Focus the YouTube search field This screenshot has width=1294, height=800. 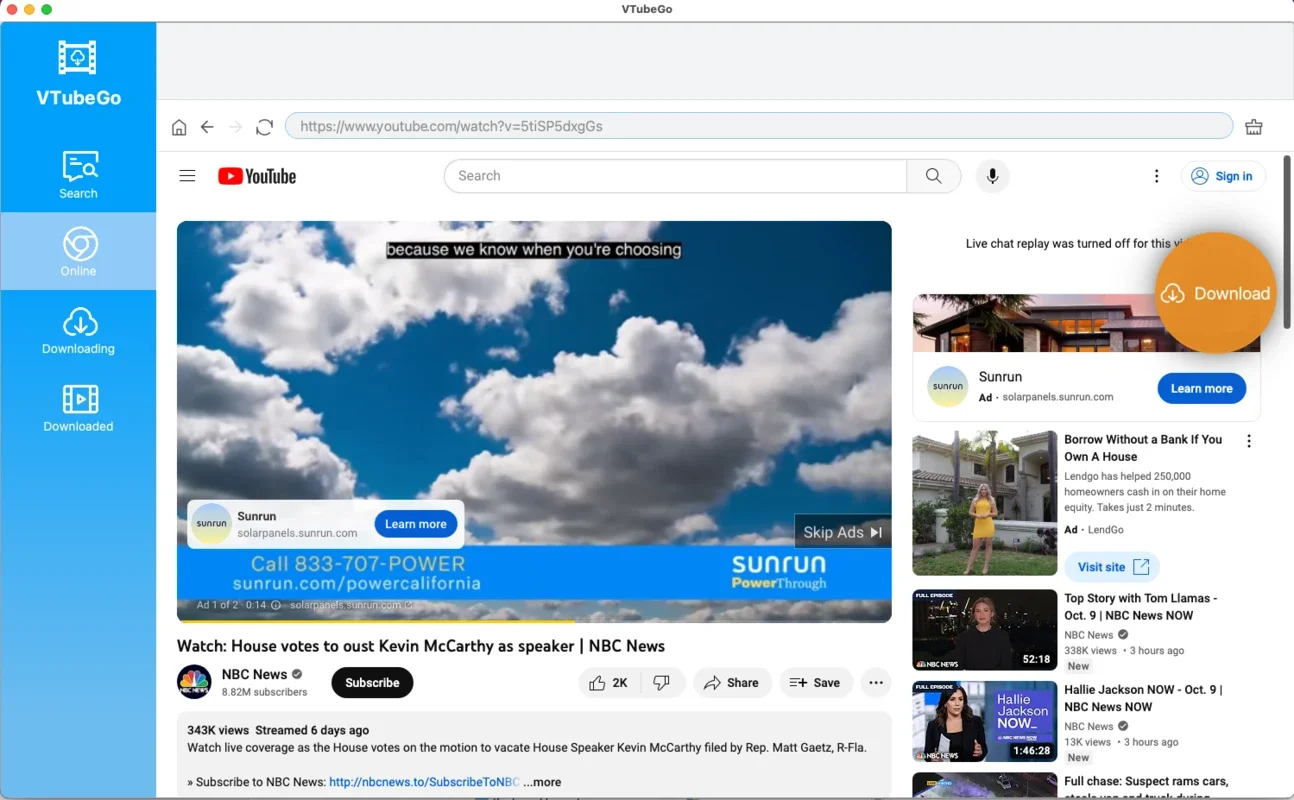[675, 176]
